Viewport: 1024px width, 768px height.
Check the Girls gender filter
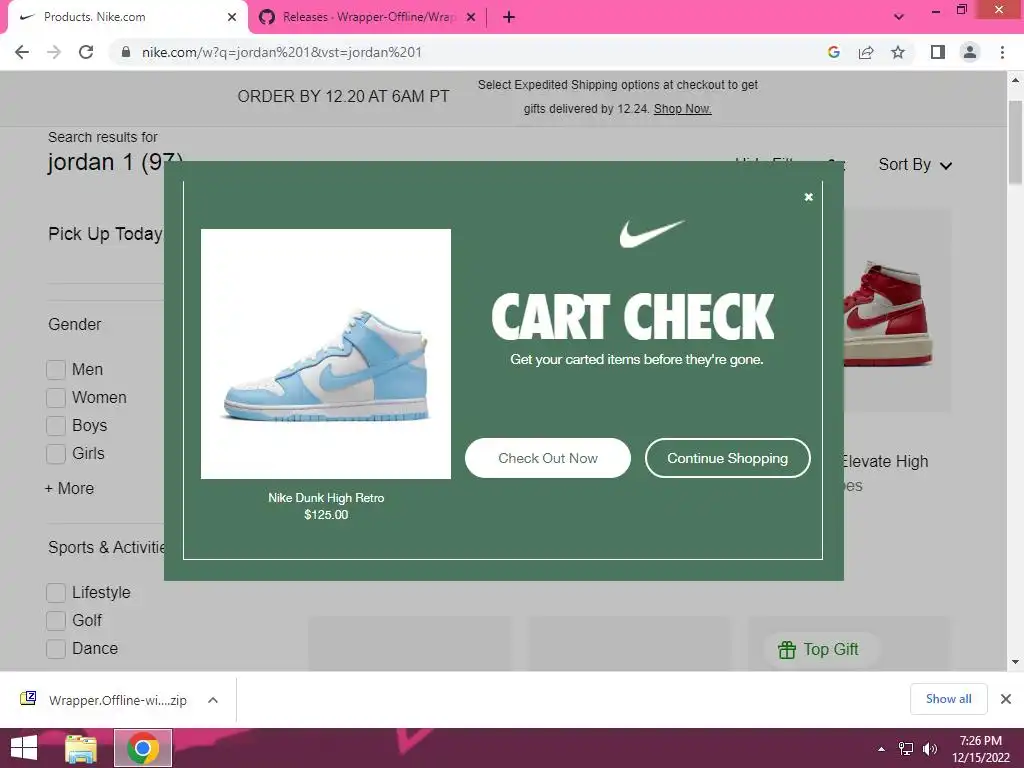[56, 454]
